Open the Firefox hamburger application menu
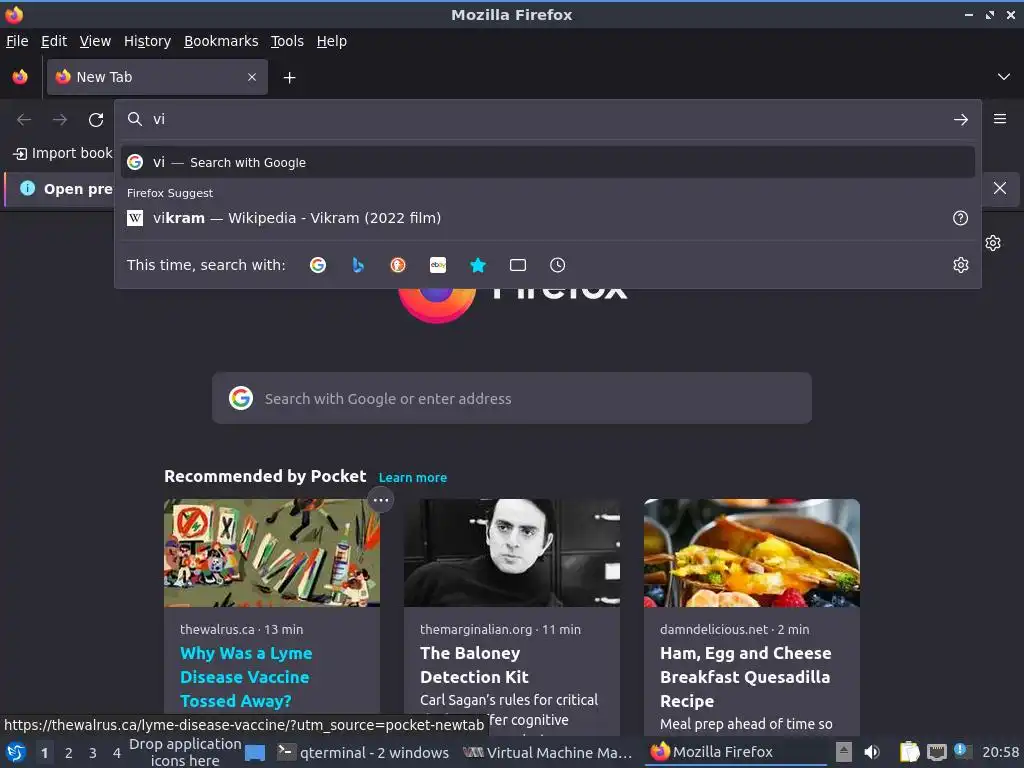Image resolution: width=1024 pixels, height=768 pixels. (999, 119)
